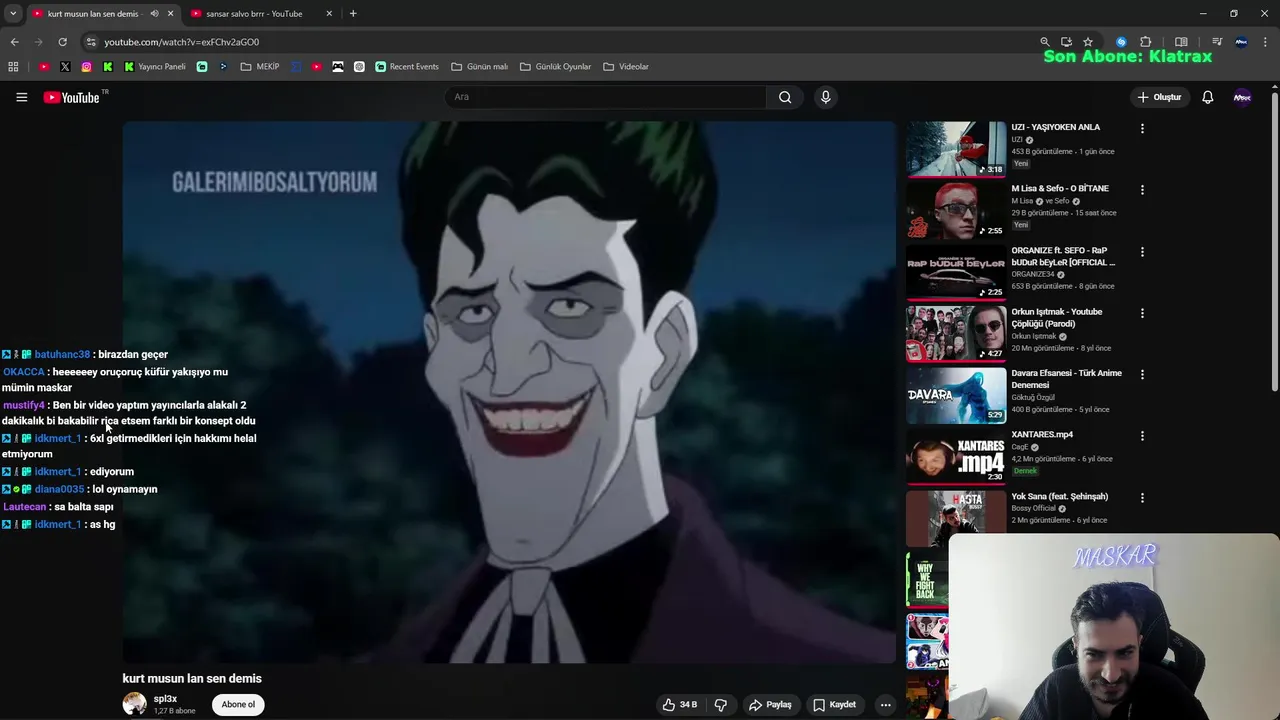This screenshot has height=720, width=1280.
Task: Open the Recent Events bookmark
Action: [407, 67]
